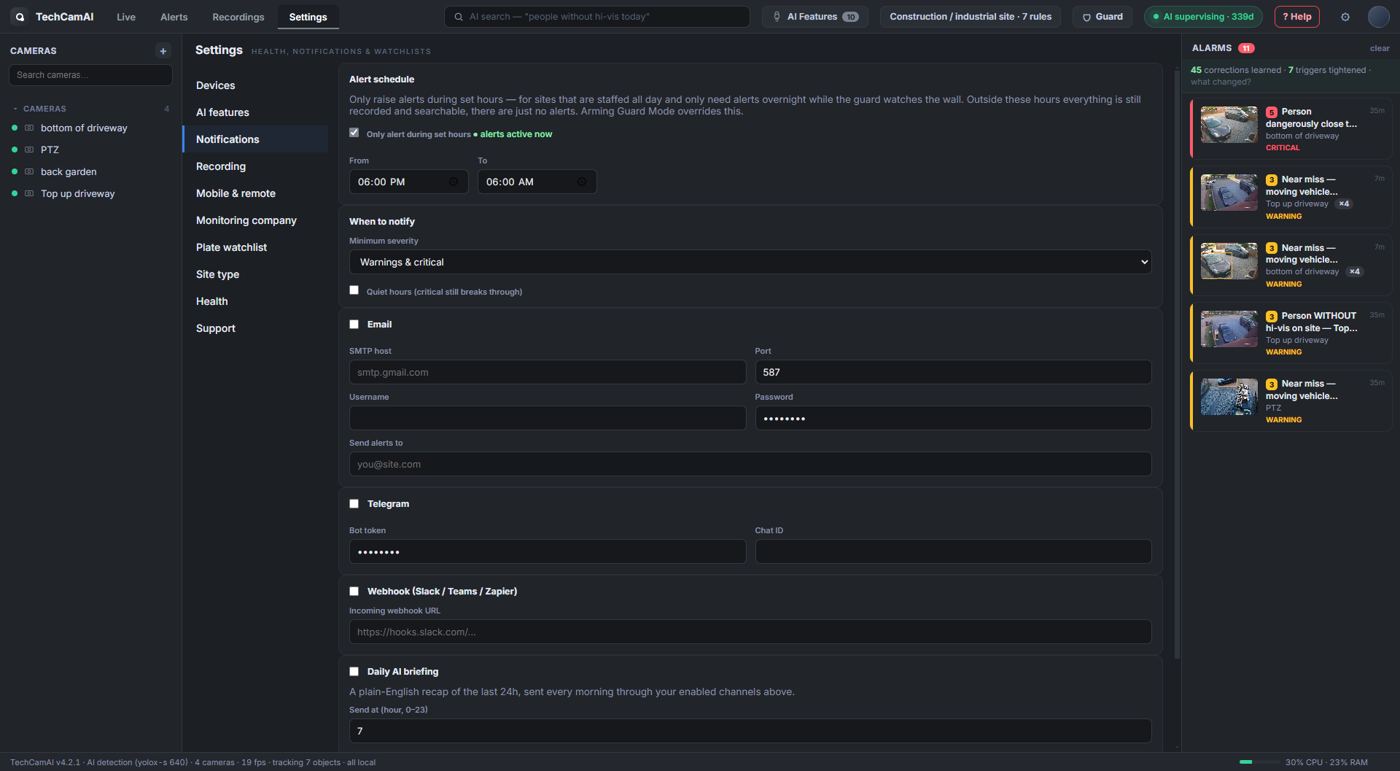1400x771 pixels.
Task: Click the search magnifier icon in AI search
Action: [x=459, y=17]
